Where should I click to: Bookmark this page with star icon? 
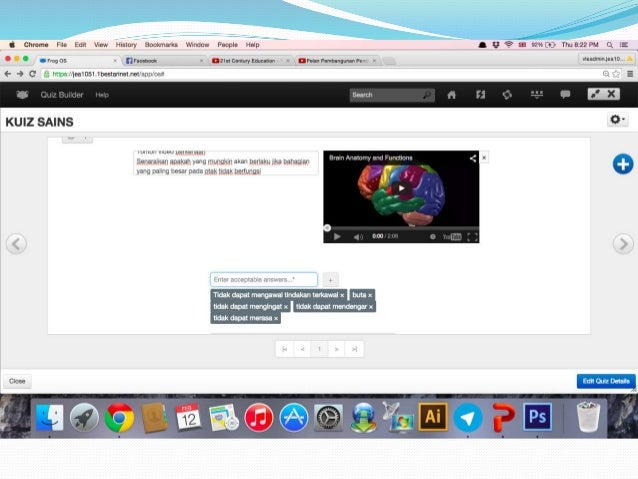[x=616, y=74]
